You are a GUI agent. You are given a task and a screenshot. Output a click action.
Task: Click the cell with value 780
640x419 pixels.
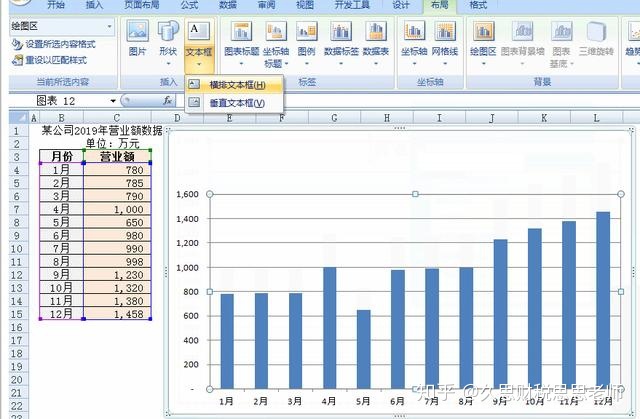pyautogui.click(x=118, y=170)
